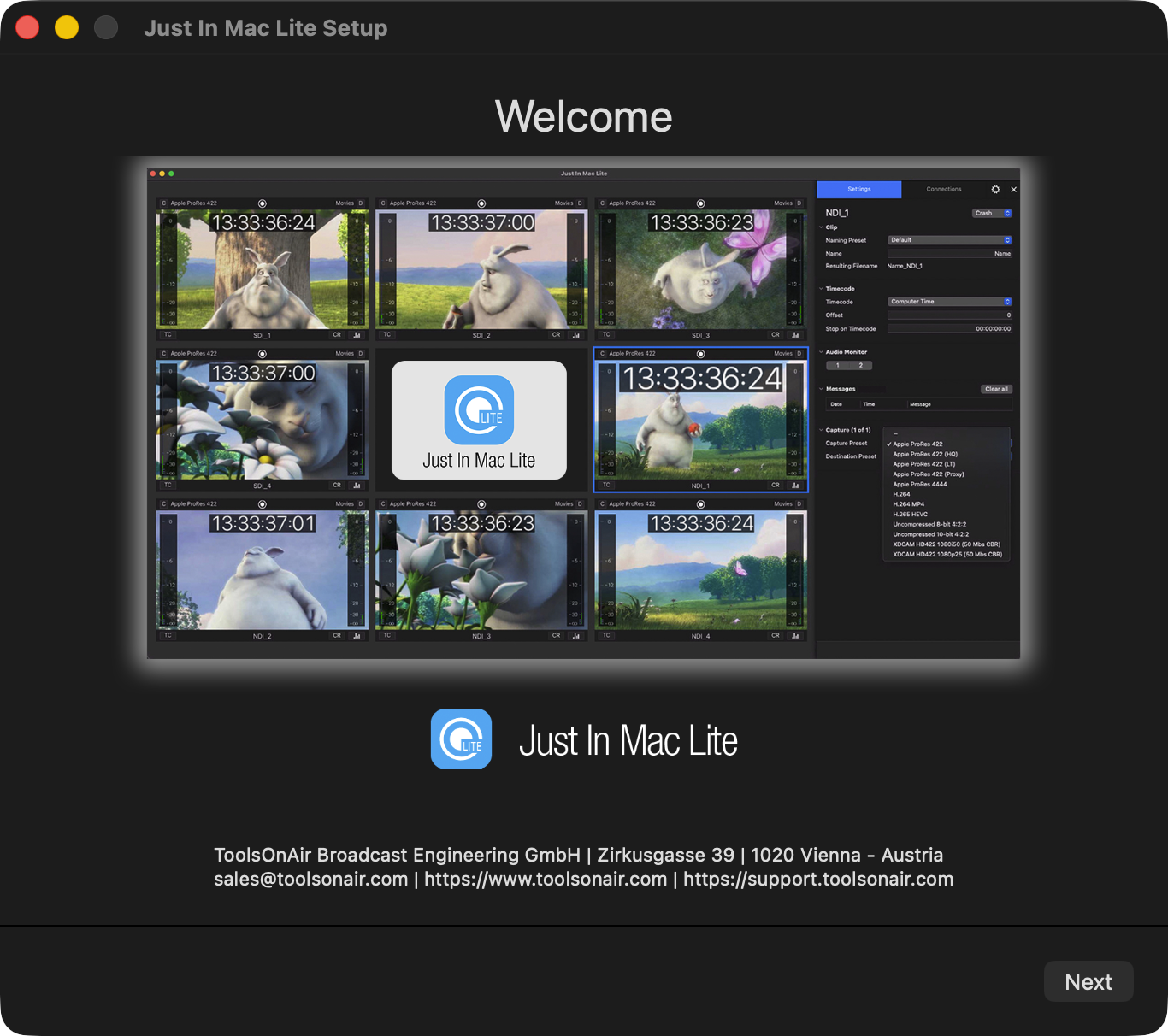Click the https://support.toolsonair.com address

[818, 879]
